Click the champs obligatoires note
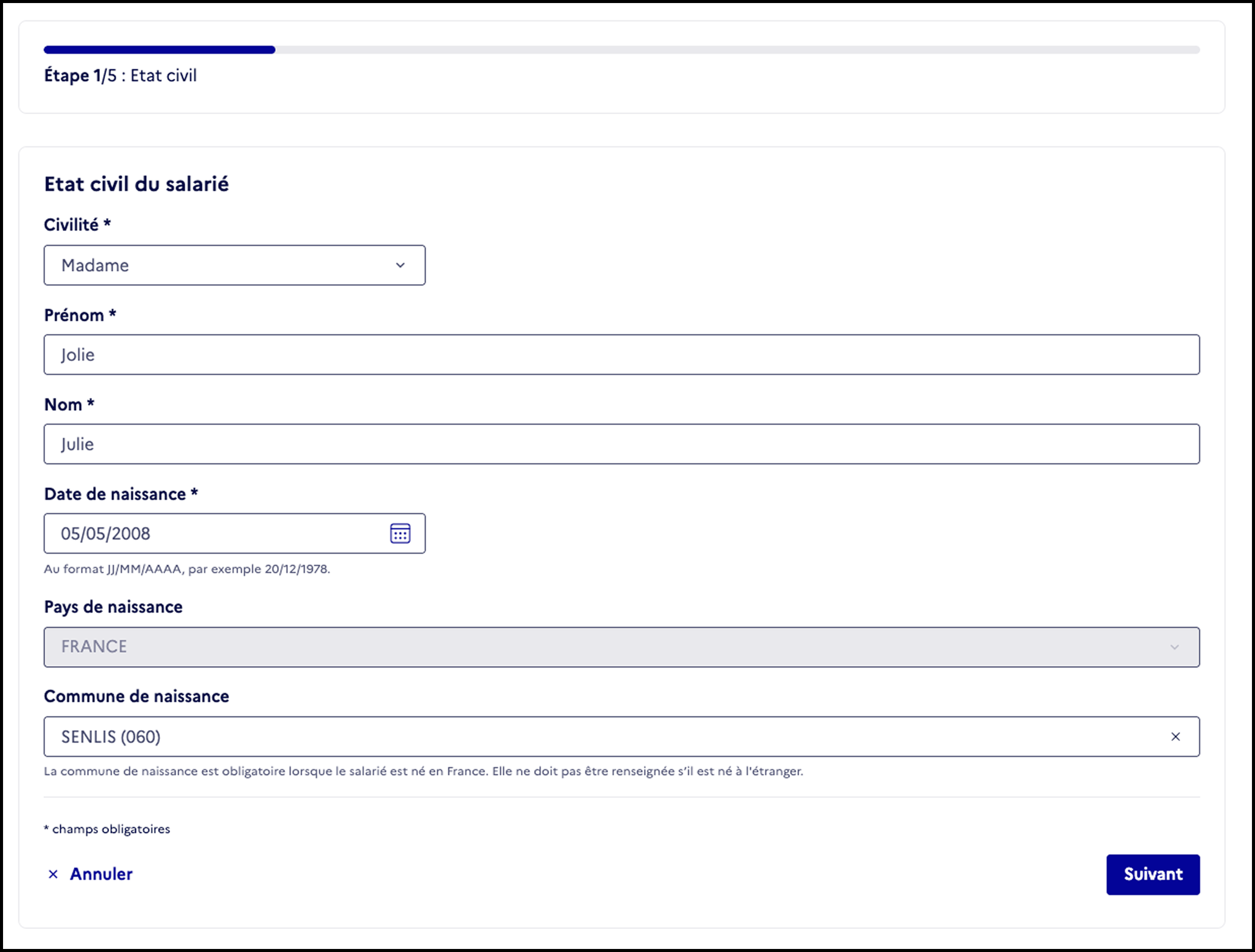The image size is (1255, 952). [x=107, y=829]
